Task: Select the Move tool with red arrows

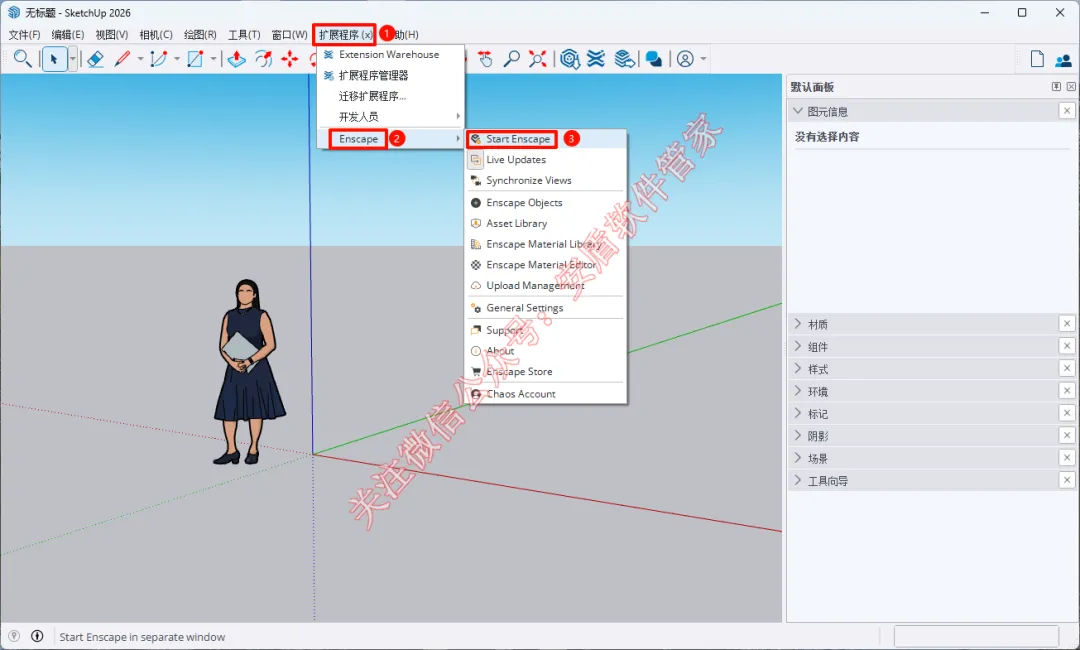Action: (290, 59)
